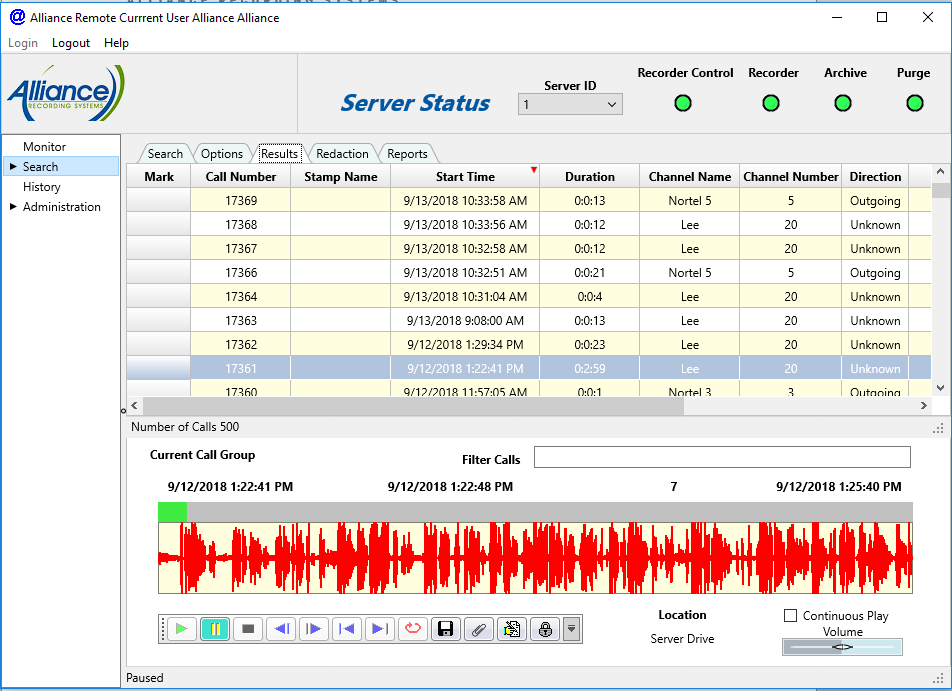Switch to the Redaction tab

[342, 154]
